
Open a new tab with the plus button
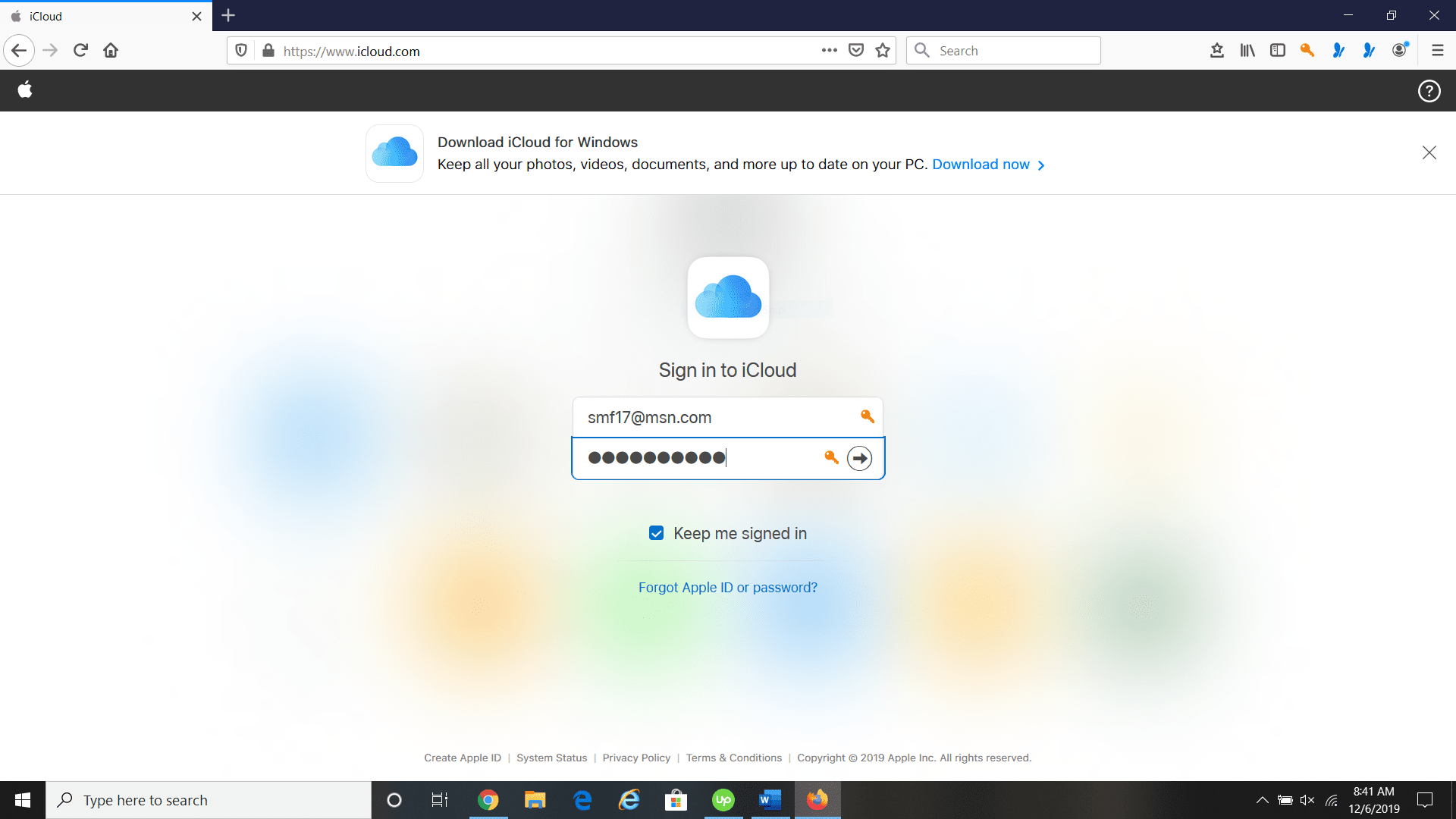click(x=228, y=15)
